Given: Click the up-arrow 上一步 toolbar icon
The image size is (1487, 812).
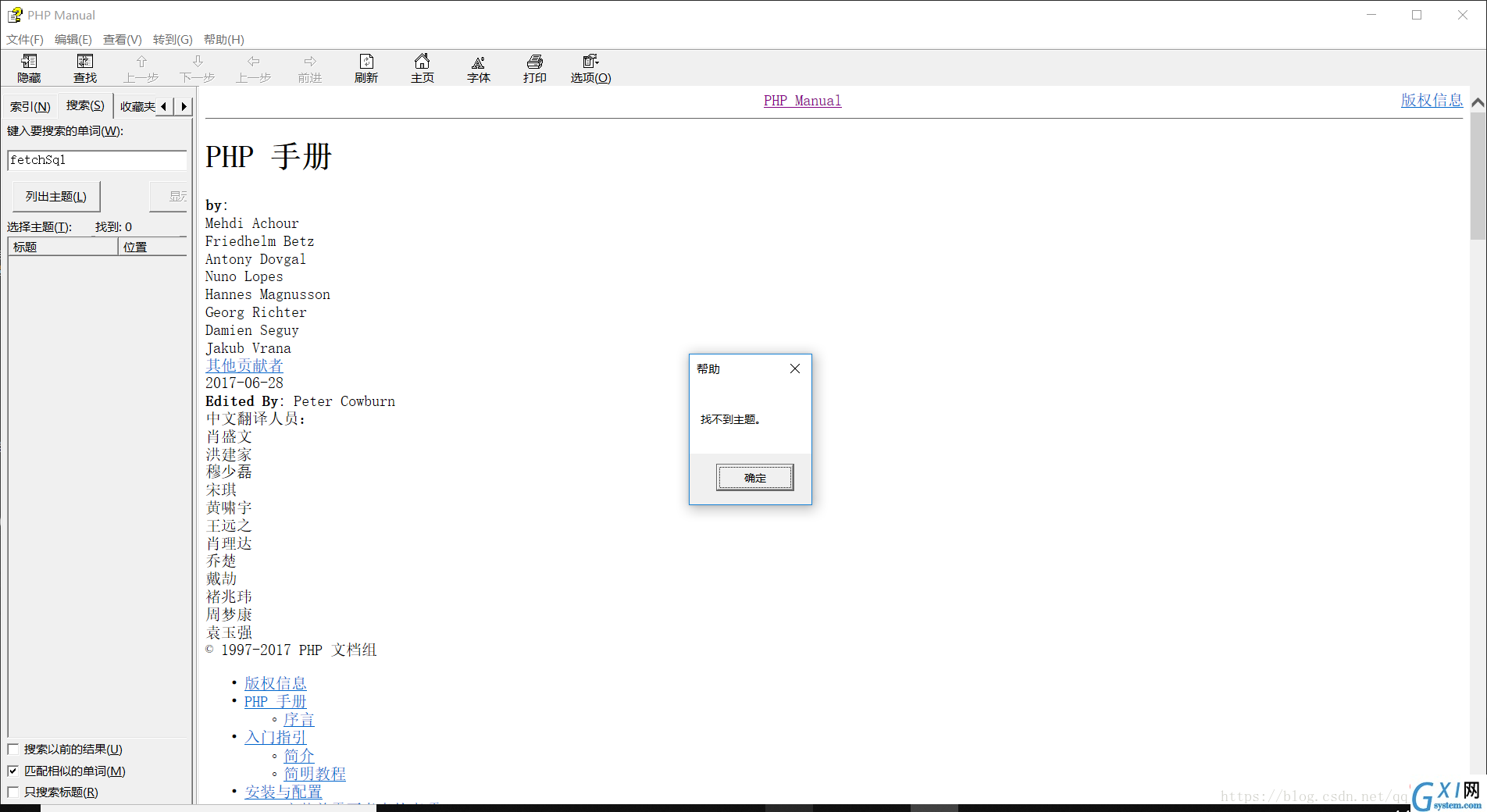Looking at the screenshot, I should click(x=141, y=69).
